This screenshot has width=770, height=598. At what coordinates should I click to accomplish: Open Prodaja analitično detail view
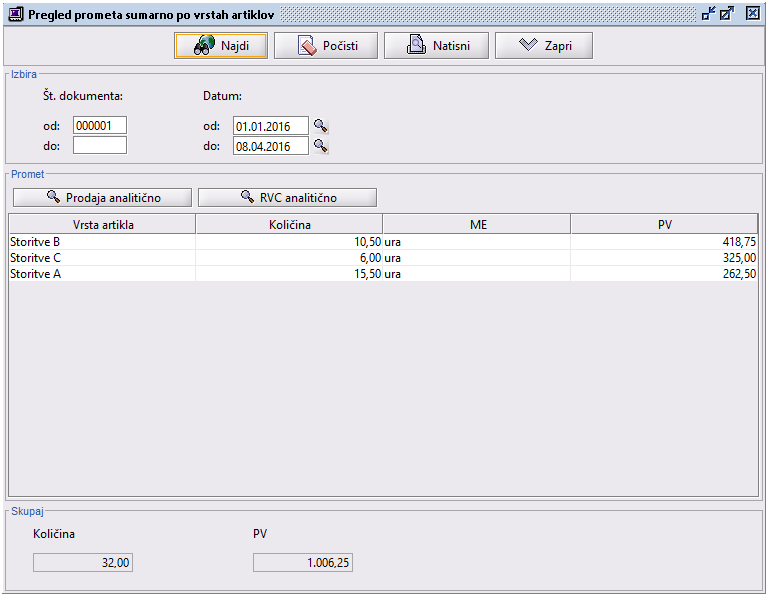click(x=102, y=197)
